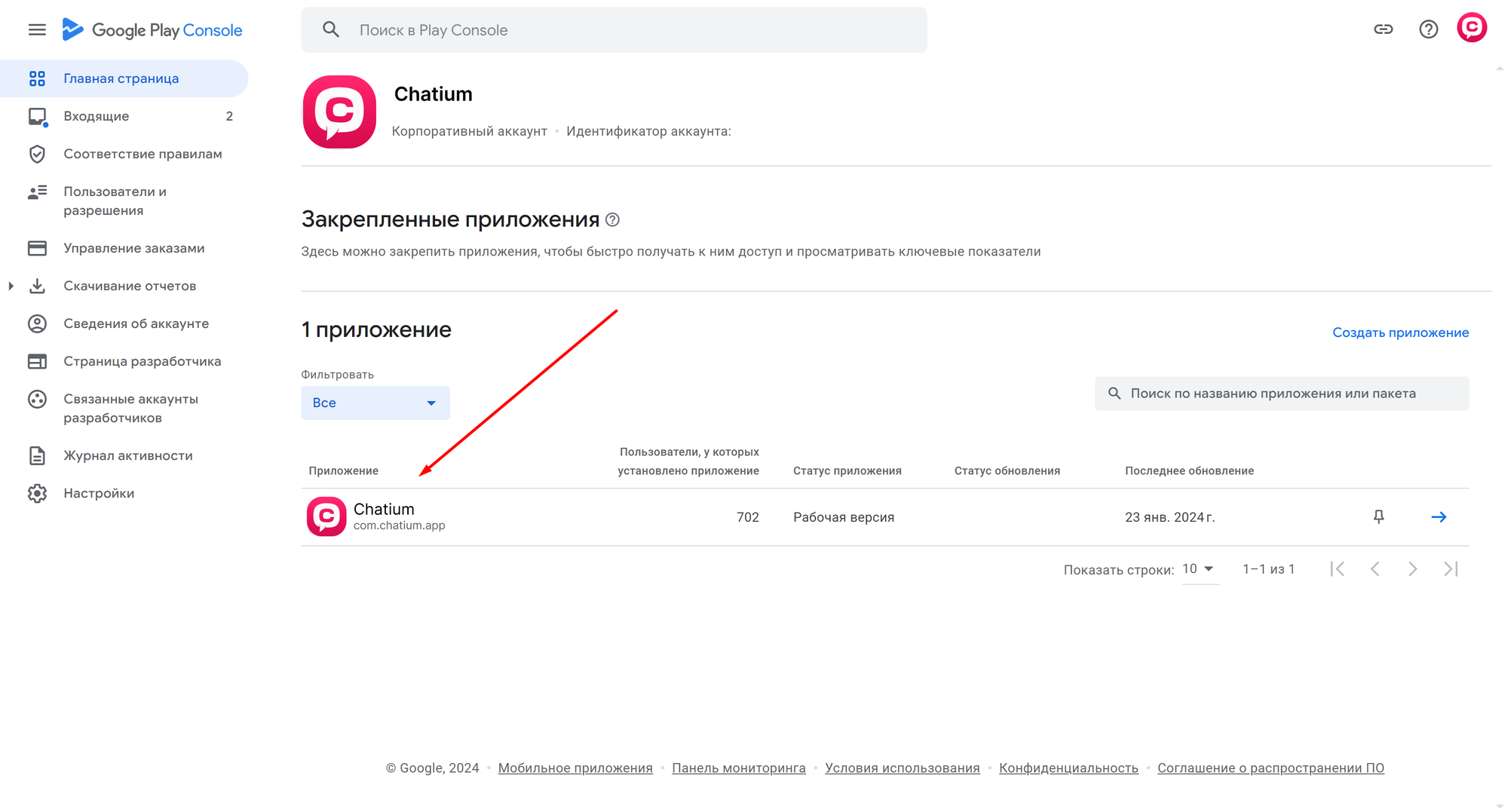1508x812 pixels.
Task: Open the Панель мониторинга footer link
Action: pos(738,768)
